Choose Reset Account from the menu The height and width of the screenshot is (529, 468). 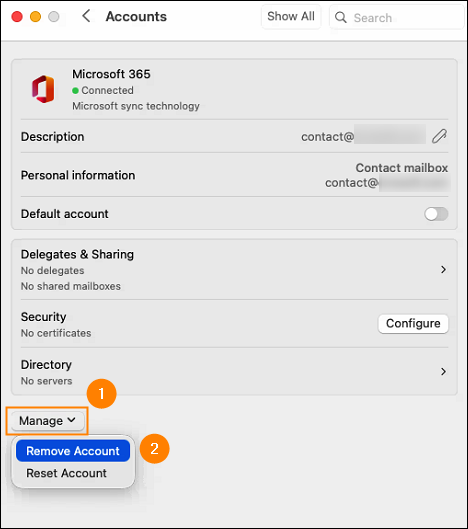(x=66, y=473)
